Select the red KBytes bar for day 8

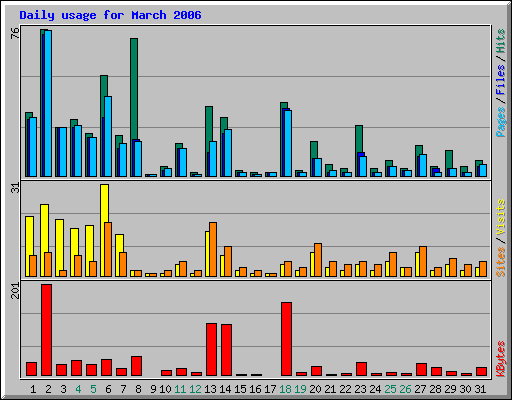click(137, 366)
